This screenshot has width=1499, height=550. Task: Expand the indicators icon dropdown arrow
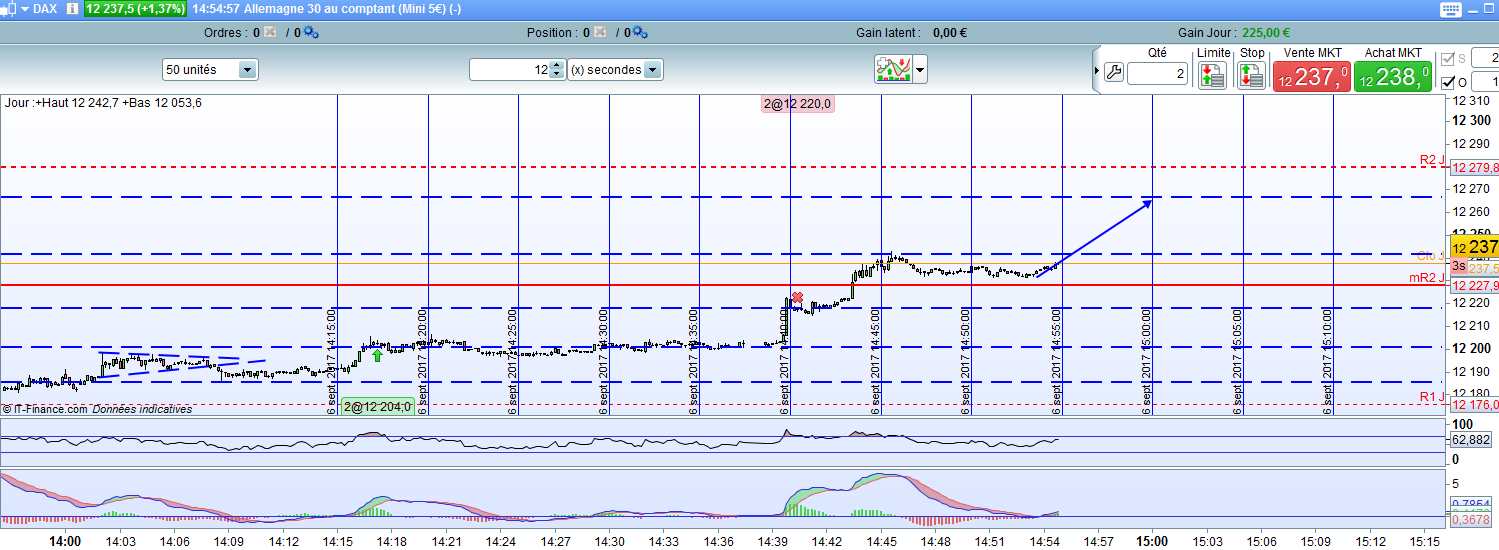click(920, 70)
